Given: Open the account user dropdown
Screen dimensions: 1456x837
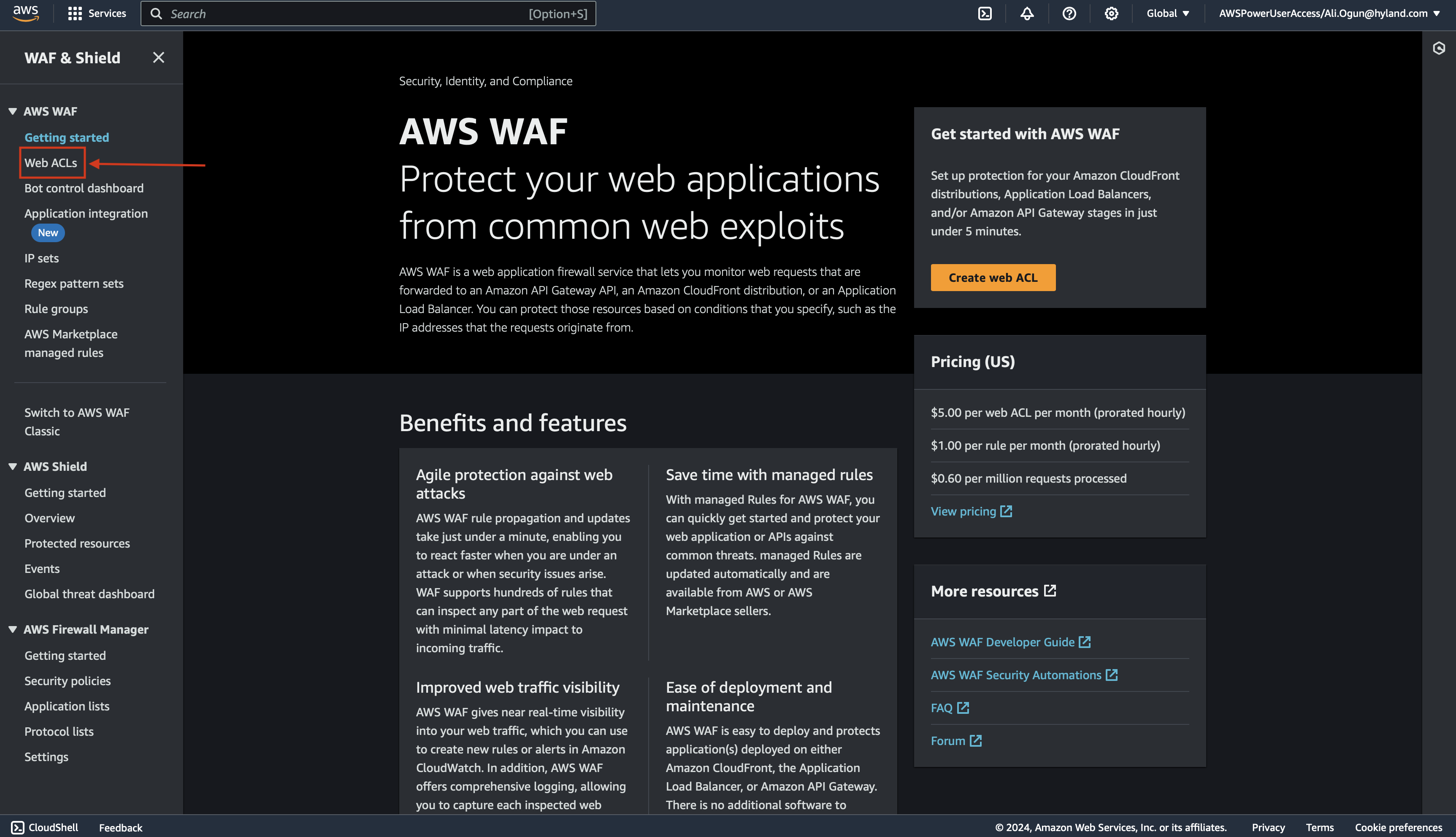Looking at the screenshot, I should pos(1329,13).
